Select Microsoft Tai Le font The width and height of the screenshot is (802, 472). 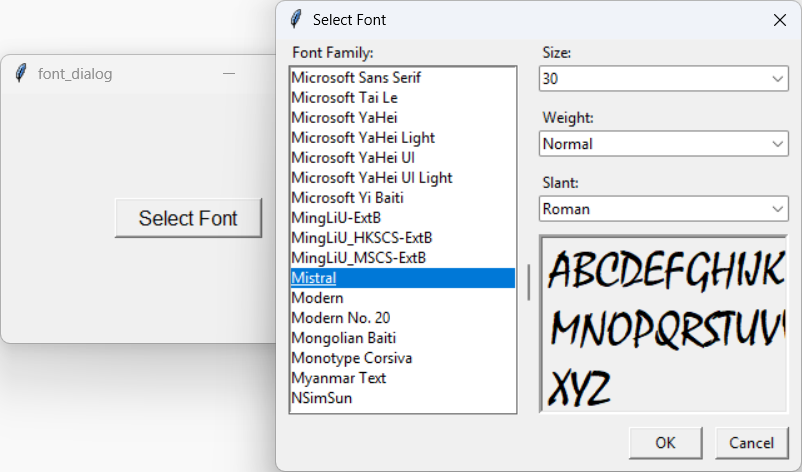point(403,98)
